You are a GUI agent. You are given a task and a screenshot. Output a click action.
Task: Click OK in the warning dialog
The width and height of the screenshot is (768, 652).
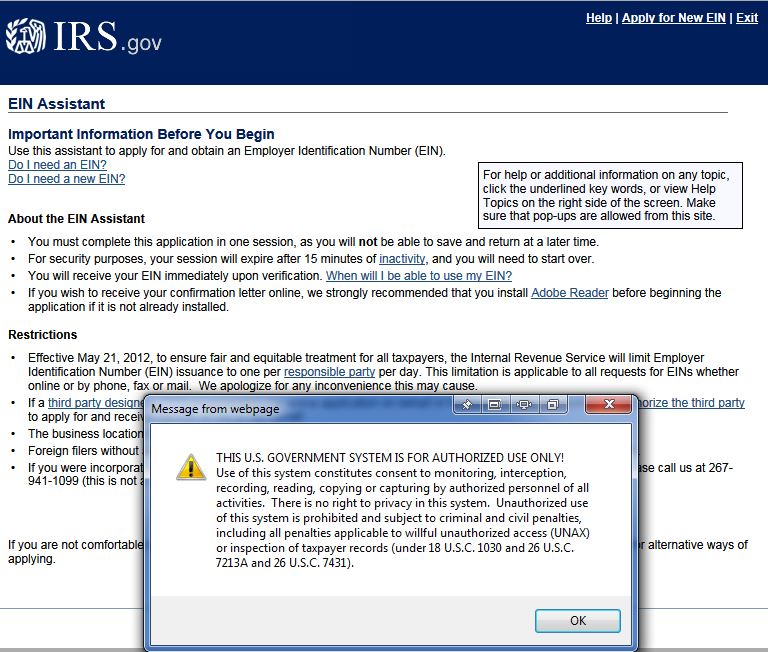pyautogui.click(x=577, y=621)
